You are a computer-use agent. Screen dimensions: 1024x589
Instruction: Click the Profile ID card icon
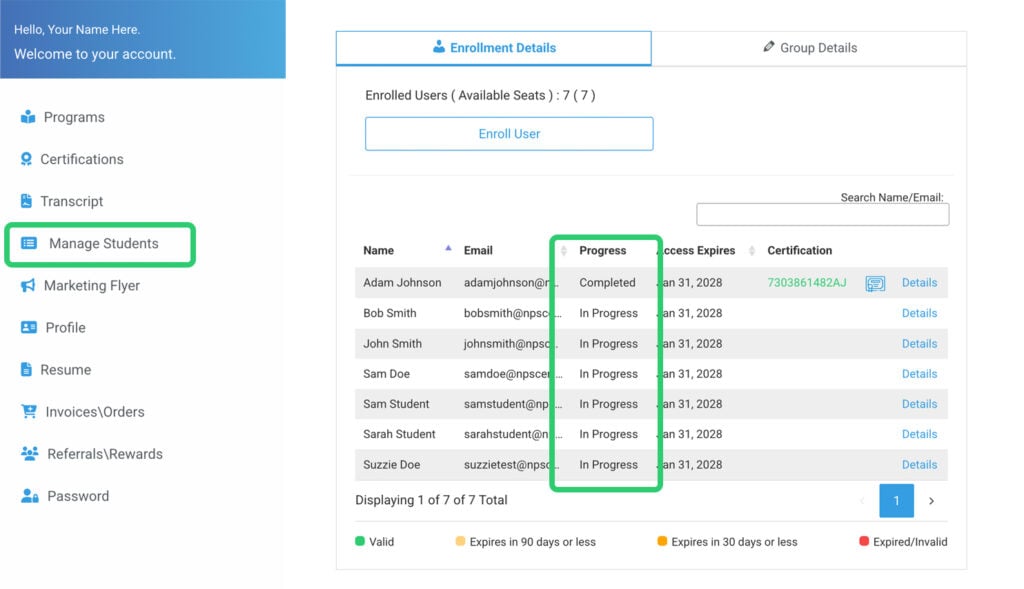[29, 327]
